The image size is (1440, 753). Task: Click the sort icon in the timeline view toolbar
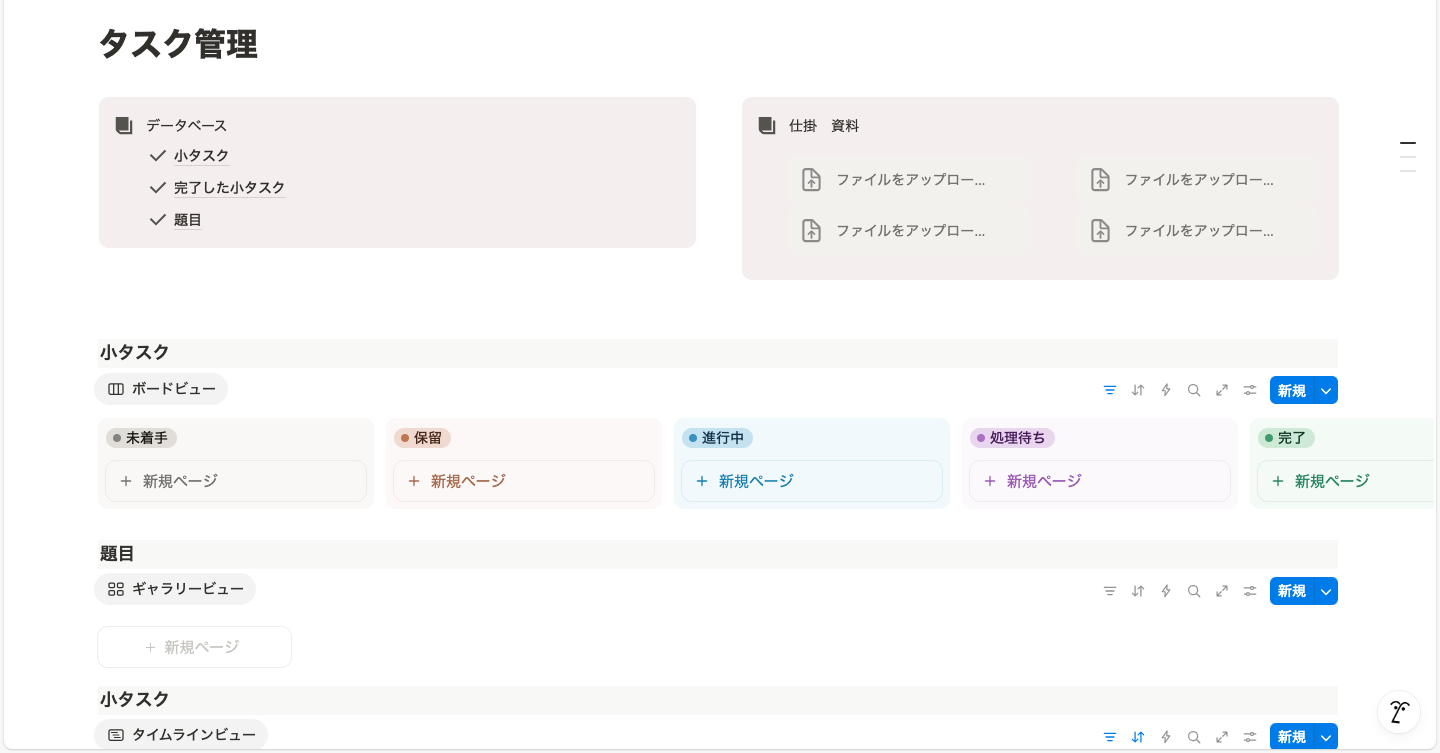point(1137,737)
